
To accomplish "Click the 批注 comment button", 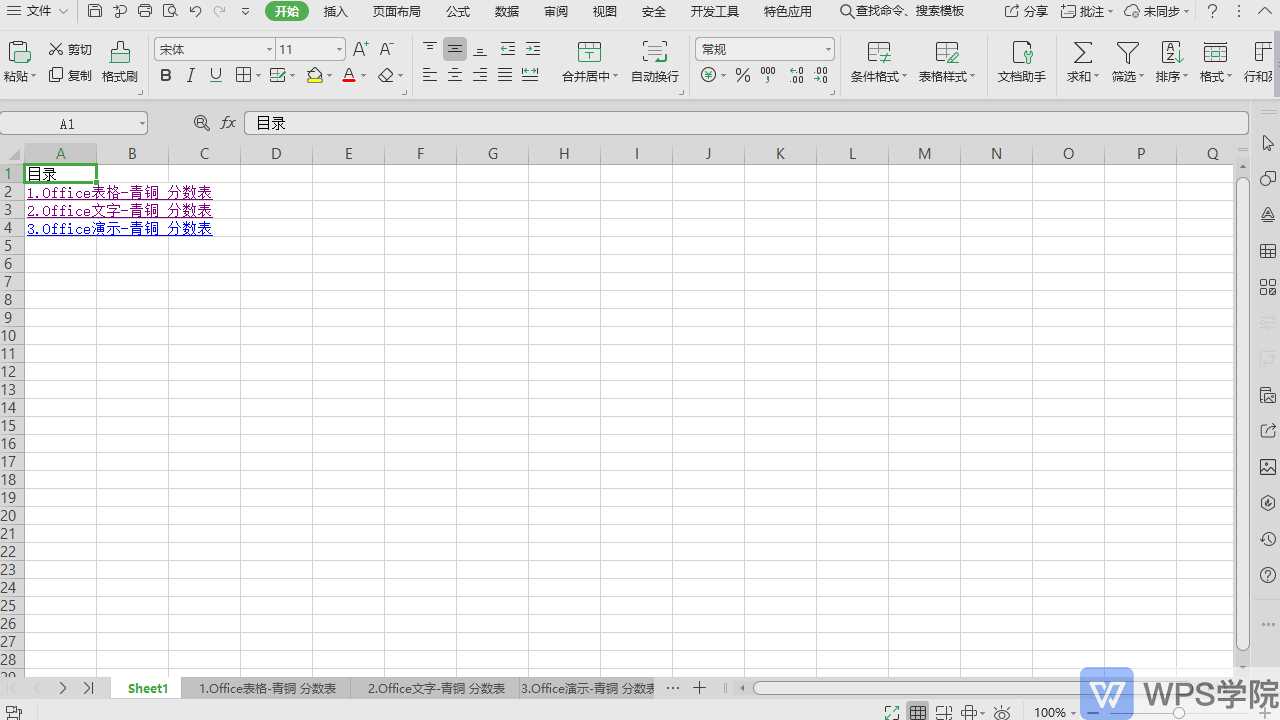I will (1086, 11).
